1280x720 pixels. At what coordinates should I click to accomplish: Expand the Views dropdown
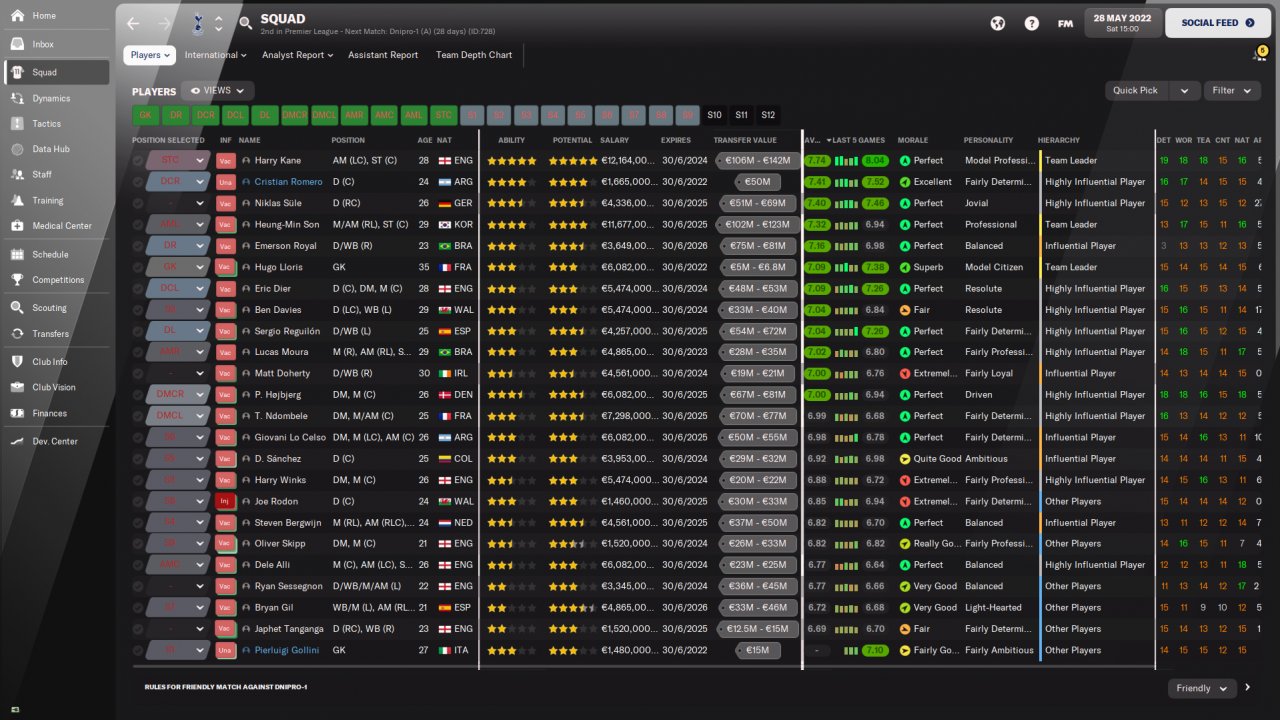click(x=217, y=91)
